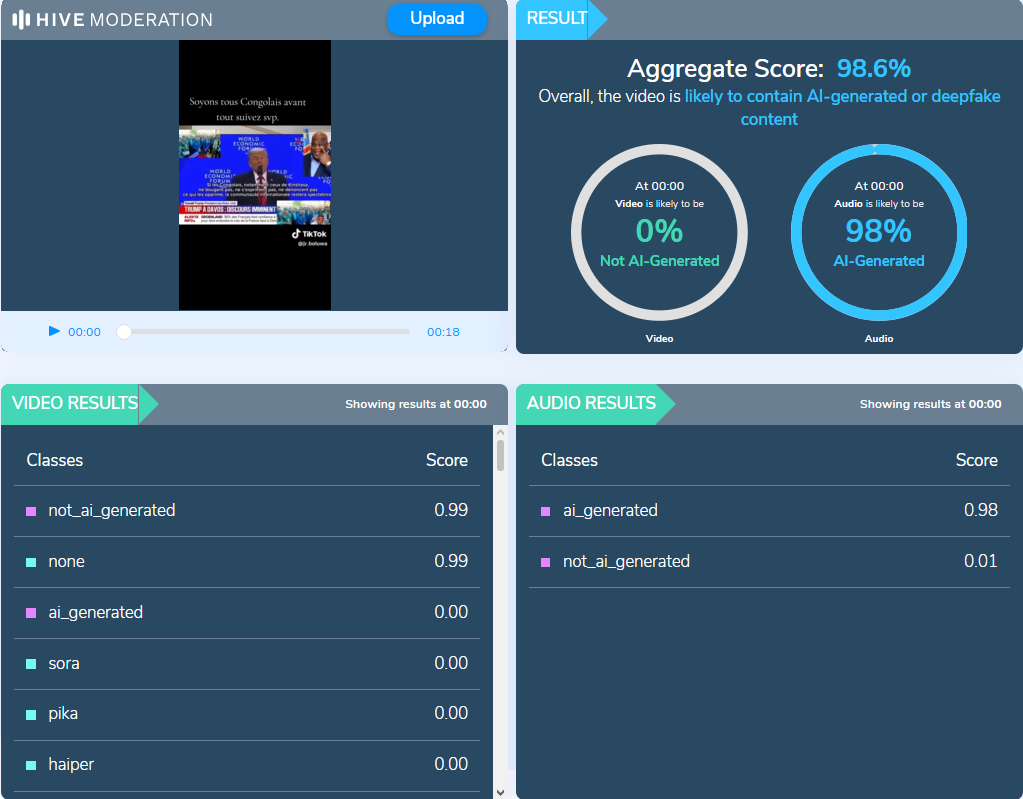Click the Video 0% circular gauge
1023x799 pixels.
[x=659, y=232]
